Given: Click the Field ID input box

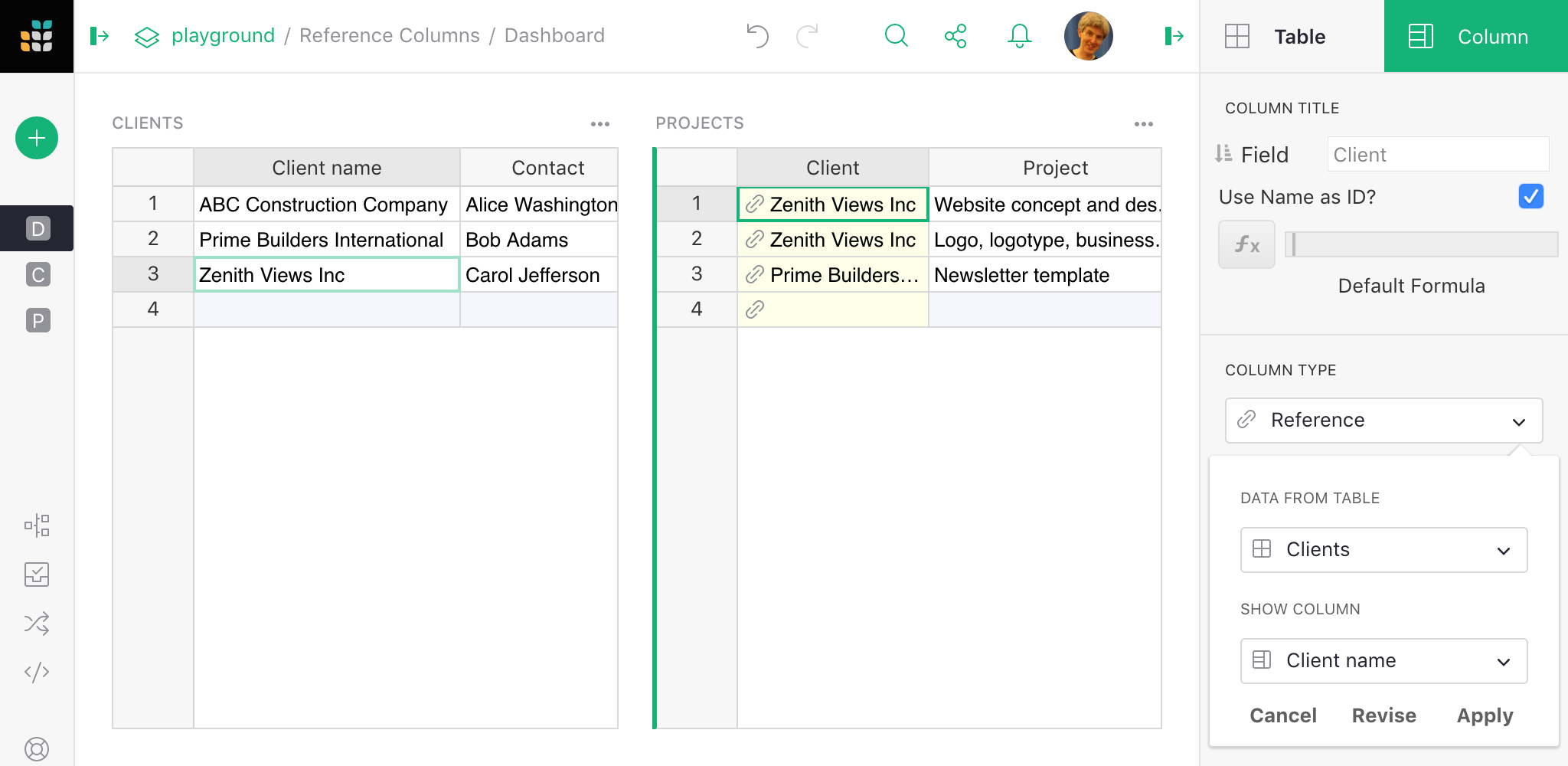Looking at the screenshot, I should 1438,155.
